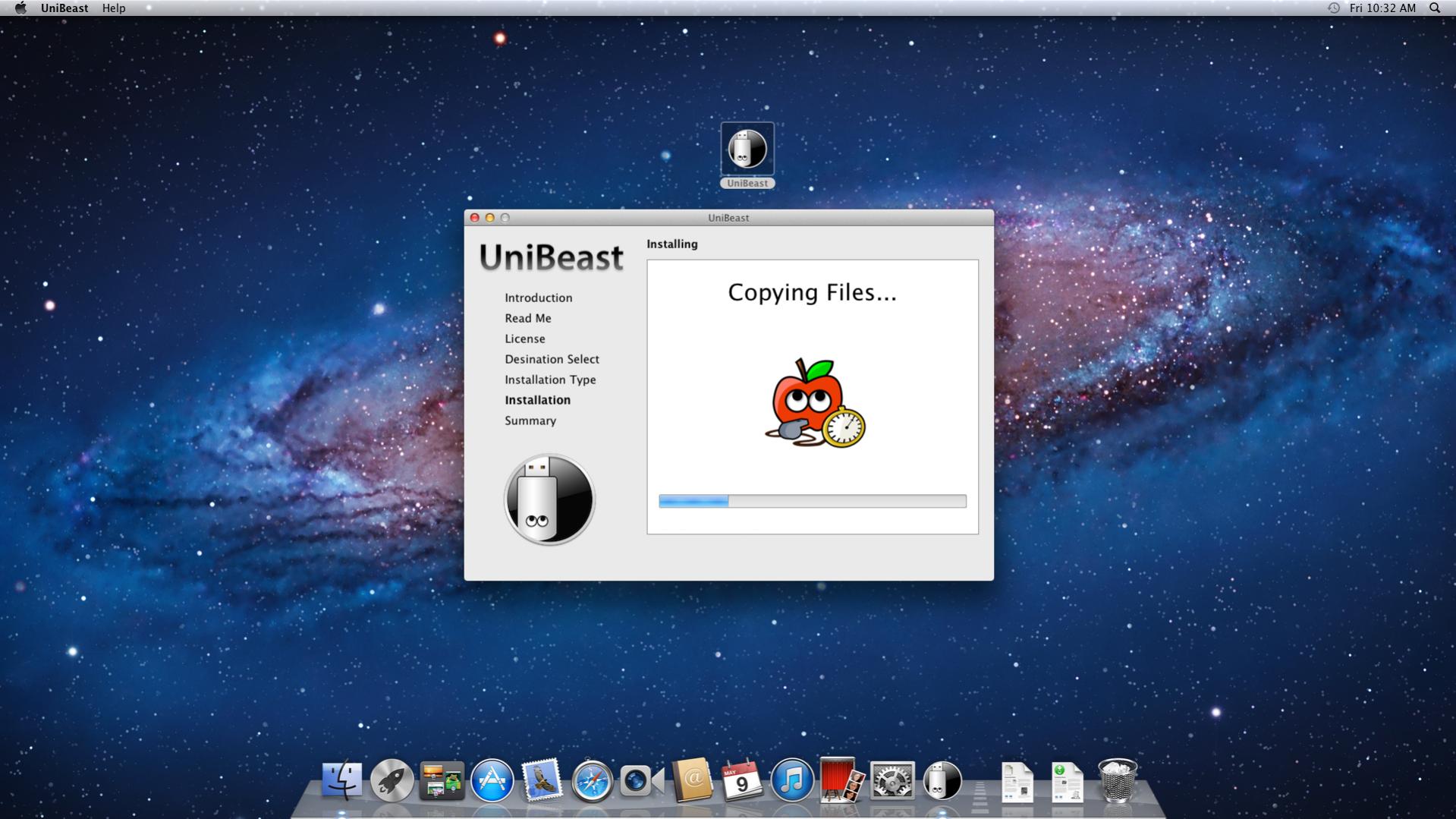The image size is (1456, 819).
Task: Click the Summary step
Action: click(530, 421)
